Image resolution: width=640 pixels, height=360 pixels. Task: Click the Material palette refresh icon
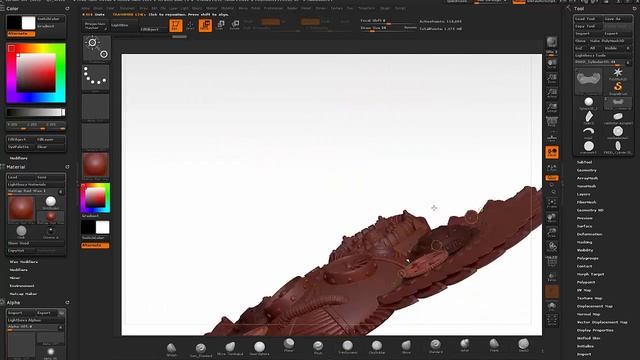coord(67,167)
